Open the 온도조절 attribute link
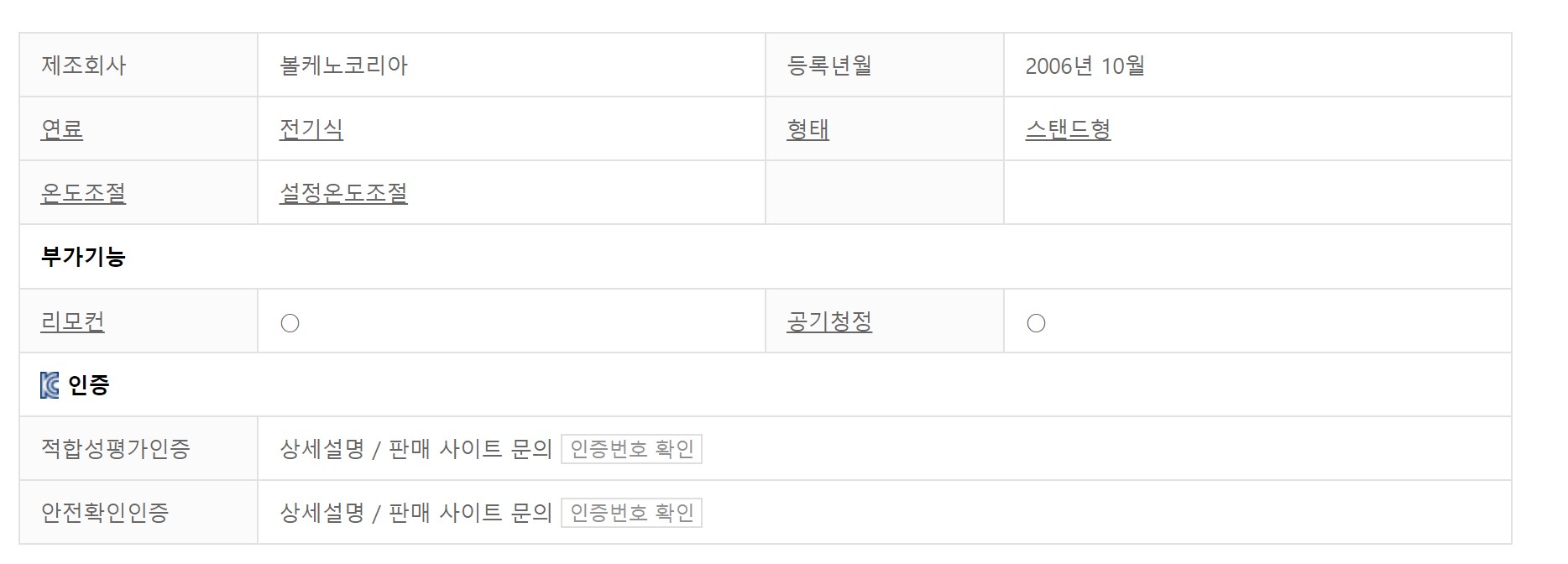The width and height of the screenshot is (1568, 564). [83, 193]
